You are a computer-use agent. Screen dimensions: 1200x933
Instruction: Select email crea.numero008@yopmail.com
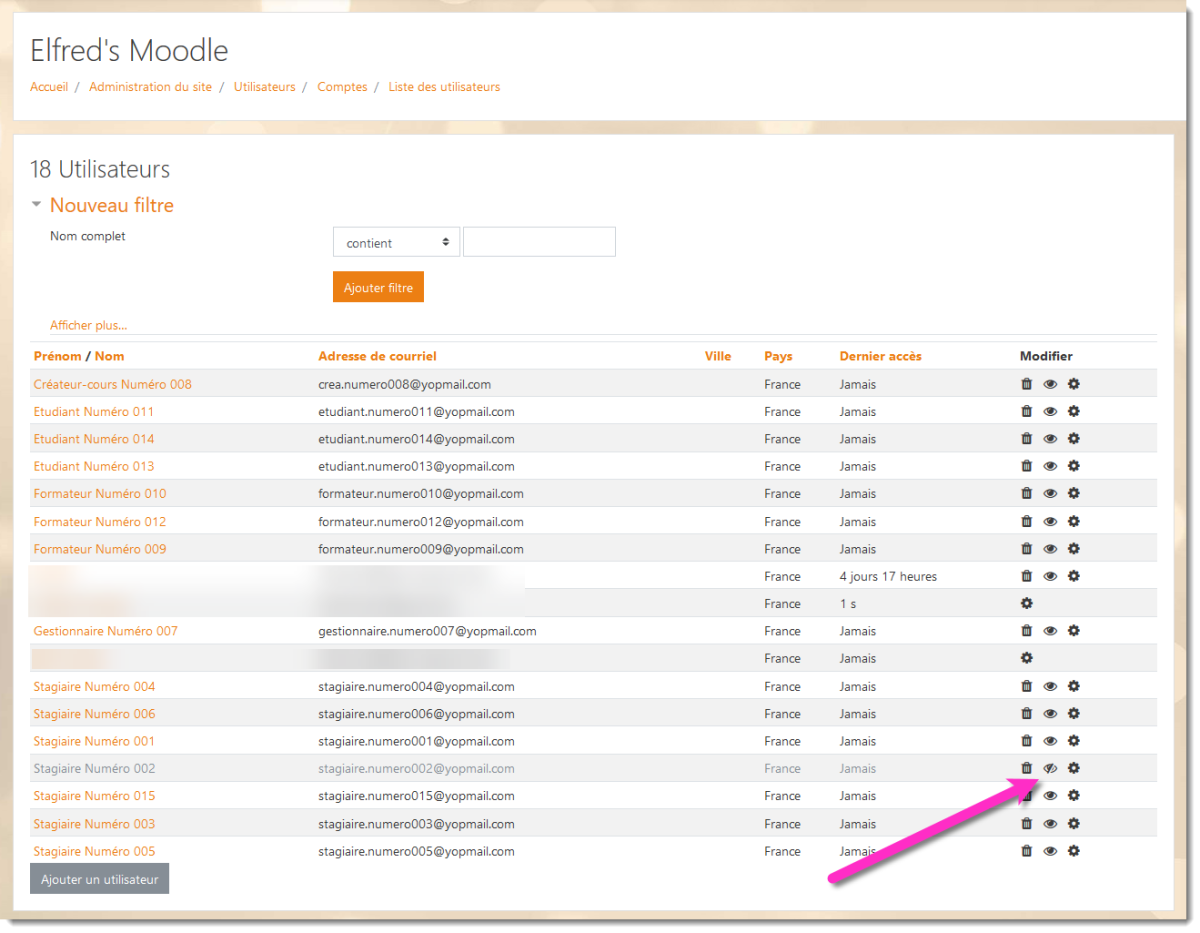[x=404, y=384]
